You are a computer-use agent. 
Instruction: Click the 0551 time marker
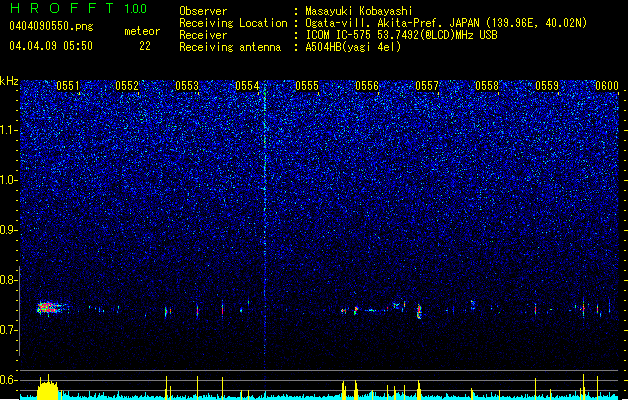(68, 86)
